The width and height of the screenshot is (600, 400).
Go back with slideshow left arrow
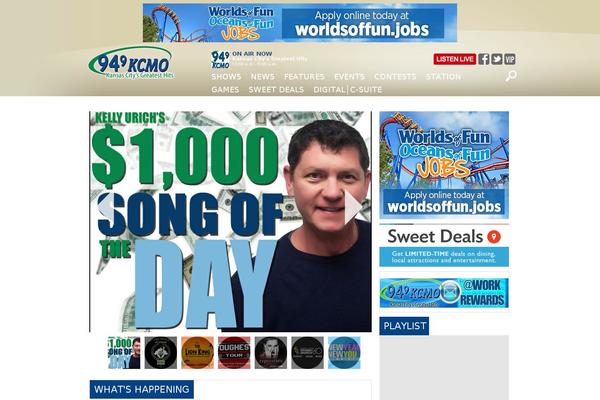(107, 207)
